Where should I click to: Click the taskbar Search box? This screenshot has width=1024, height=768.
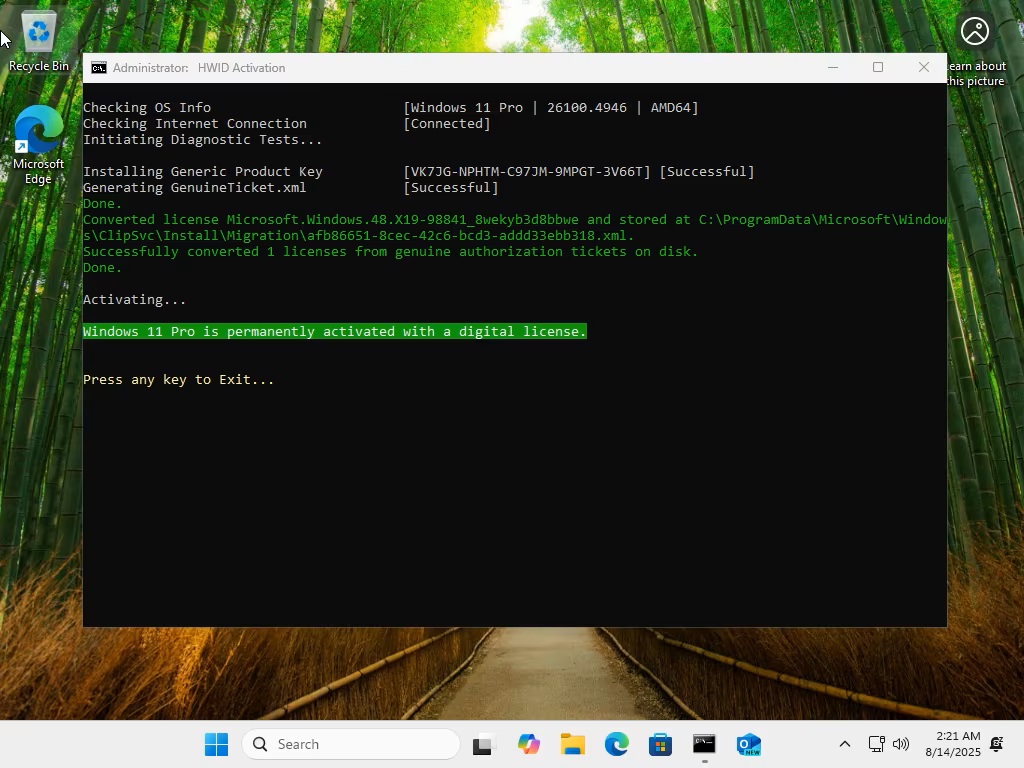(351, 744)
